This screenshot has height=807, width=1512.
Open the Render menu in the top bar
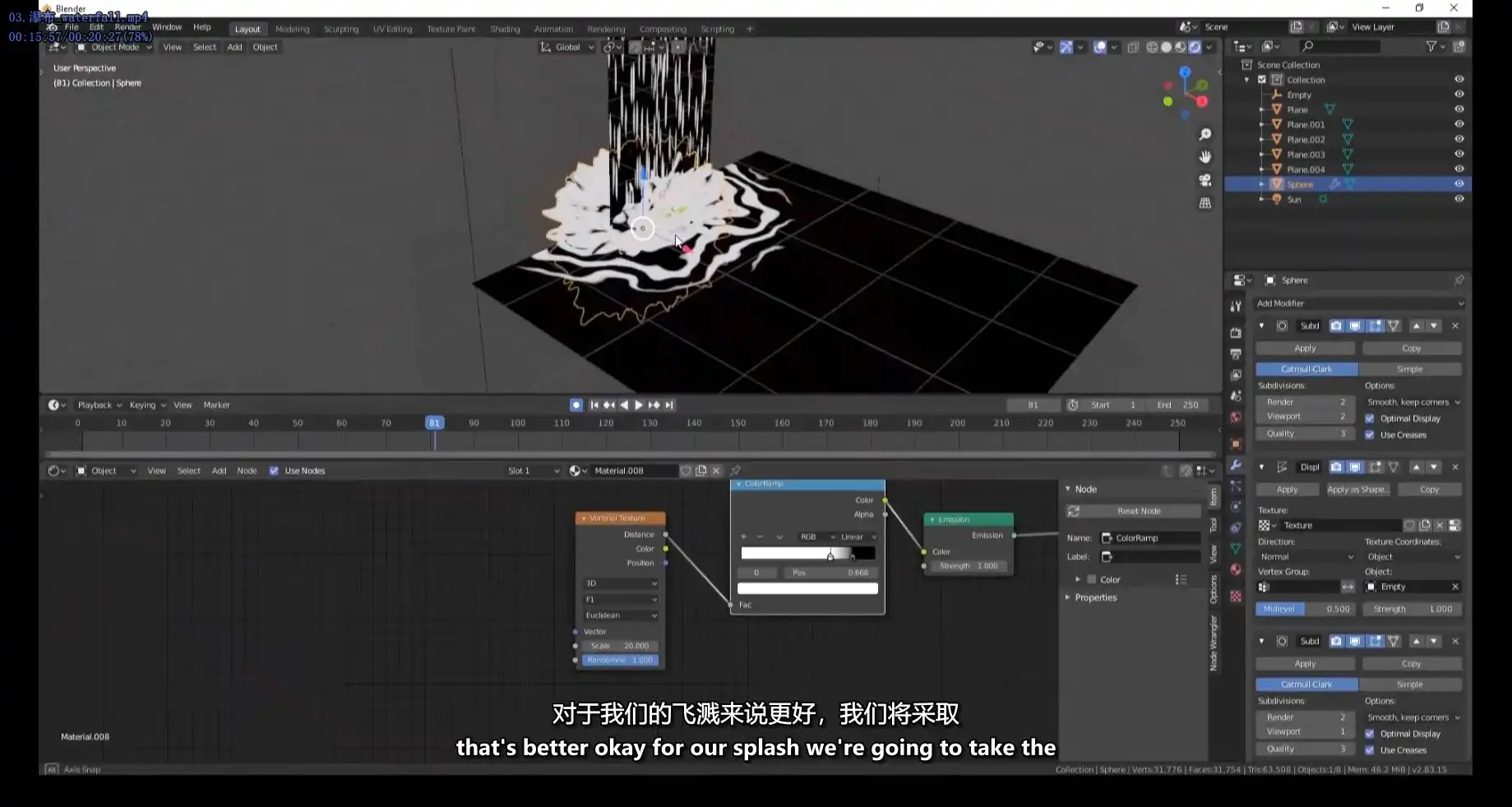(x=127, y=26)
